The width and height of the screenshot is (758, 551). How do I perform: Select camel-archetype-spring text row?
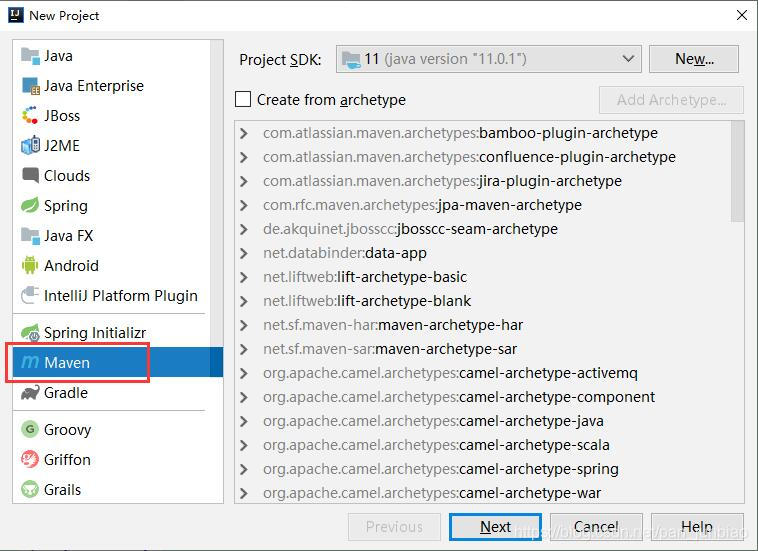point(441,469)
